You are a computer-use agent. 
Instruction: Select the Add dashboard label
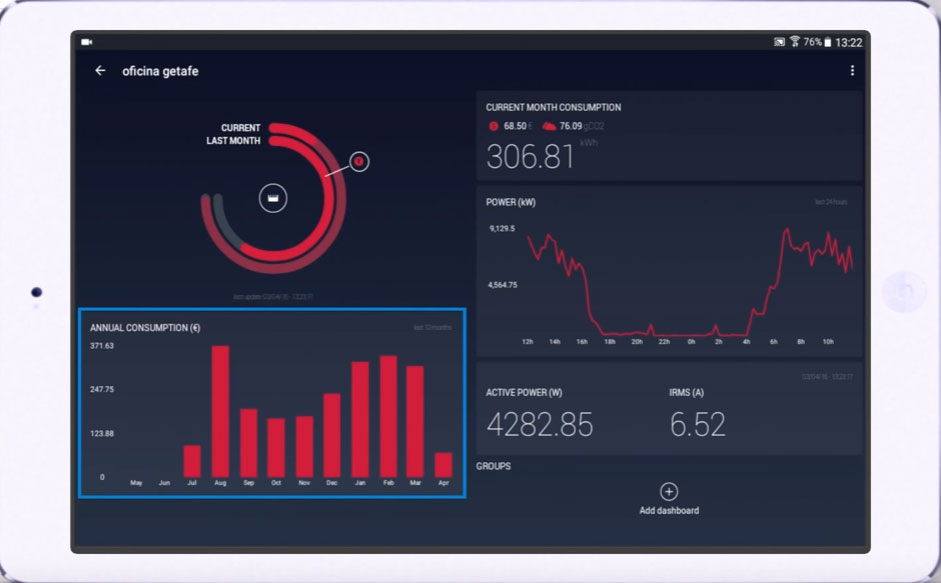pos(669,511)
